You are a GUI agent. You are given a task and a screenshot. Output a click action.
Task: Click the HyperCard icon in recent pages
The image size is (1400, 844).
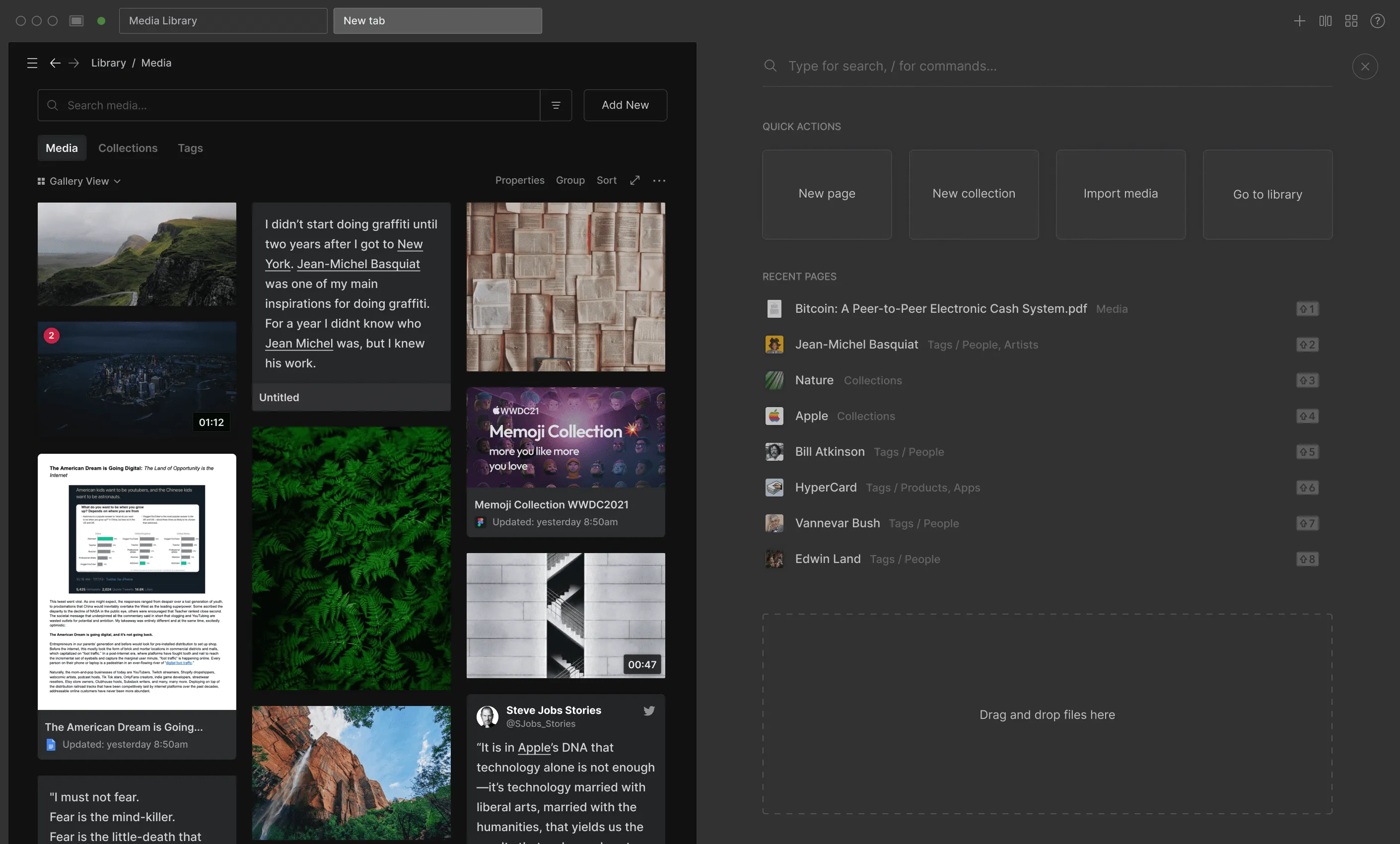pyautogui.click(x=774, y=488)
